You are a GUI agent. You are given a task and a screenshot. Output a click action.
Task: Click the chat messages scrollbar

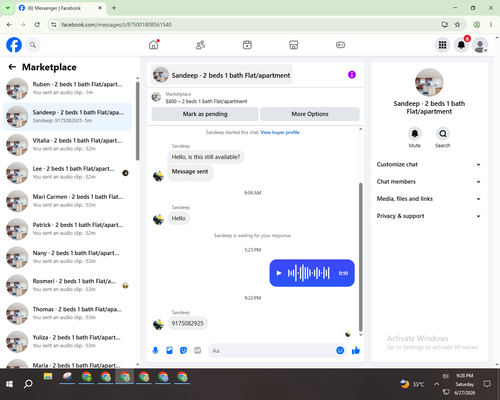pyautogui.click(x=360, y=257)
